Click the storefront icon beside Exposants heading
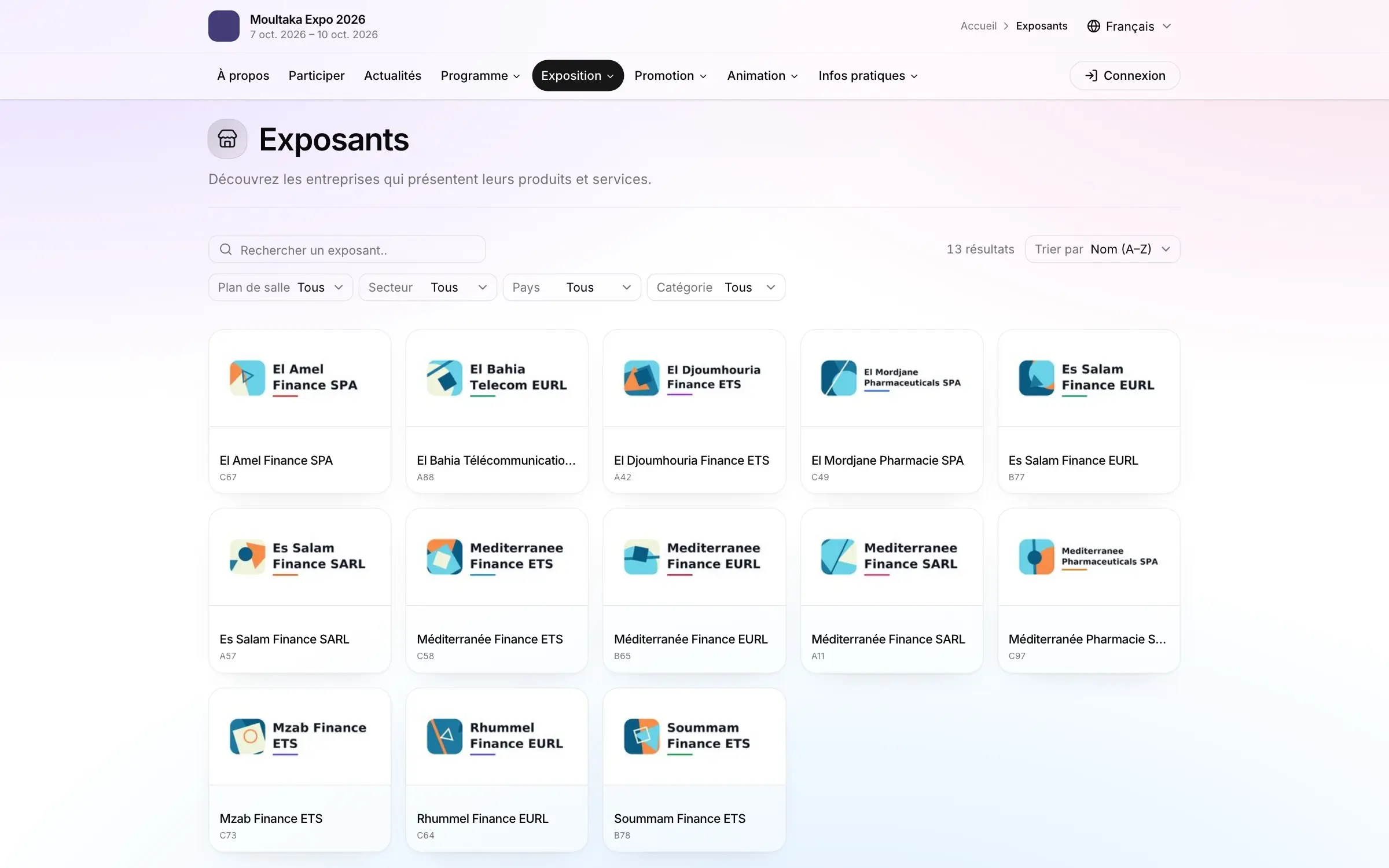This screenshot has width=1389, height=868. pos(227,139)
